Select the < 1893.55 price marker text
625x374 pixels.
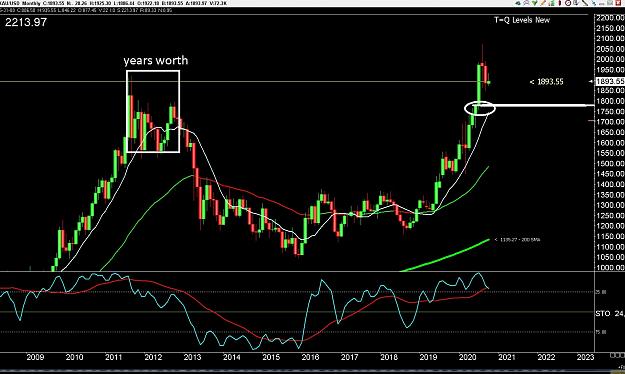[546, 82]
